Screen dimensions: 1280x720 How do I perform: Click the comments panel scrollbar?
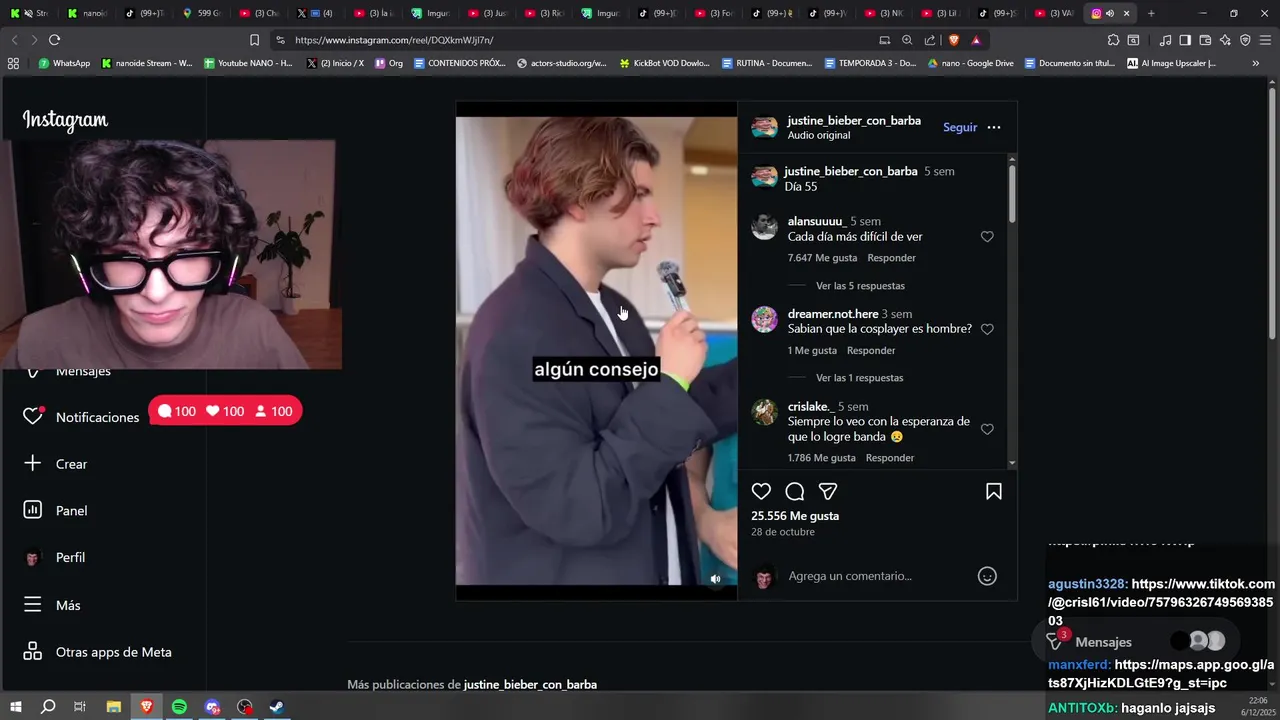coord(1012,193)
